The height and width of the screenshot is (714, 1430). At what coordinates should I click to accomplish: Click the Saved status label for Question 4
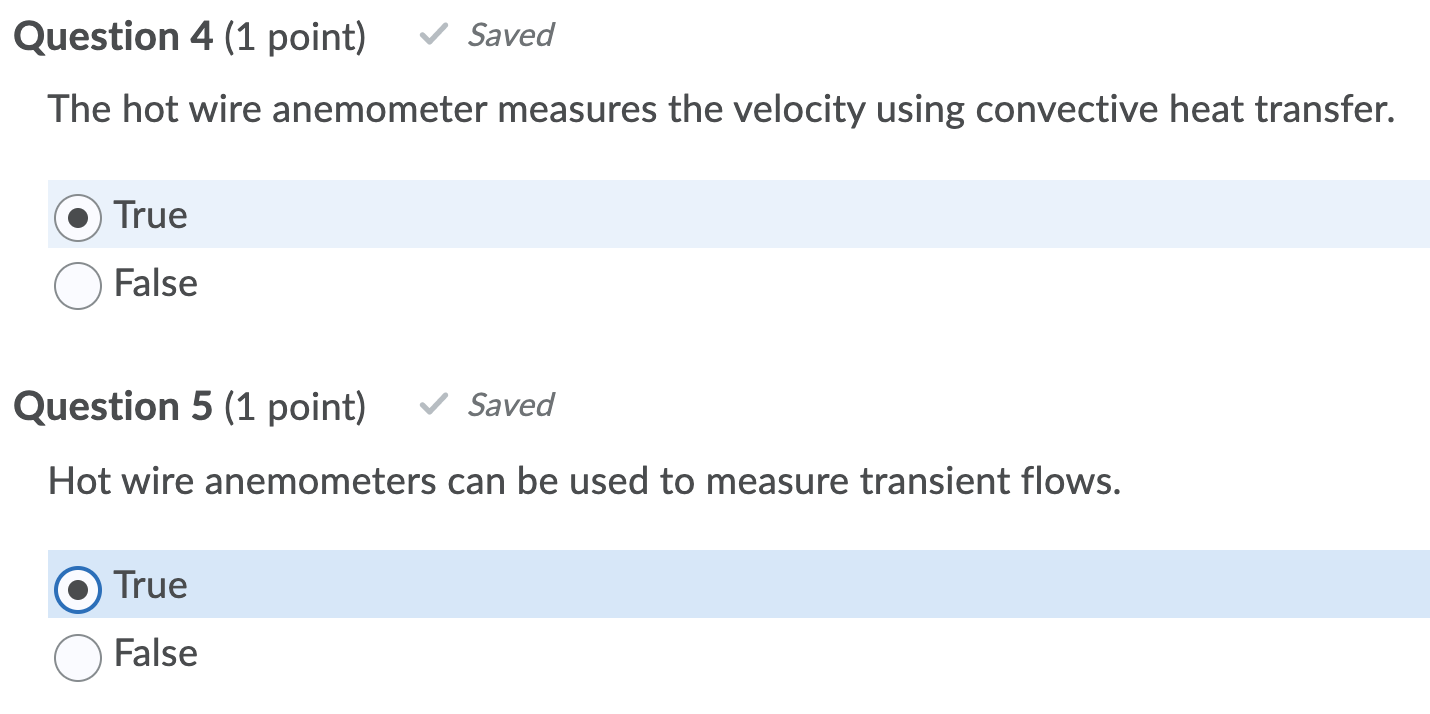point(510,35)
